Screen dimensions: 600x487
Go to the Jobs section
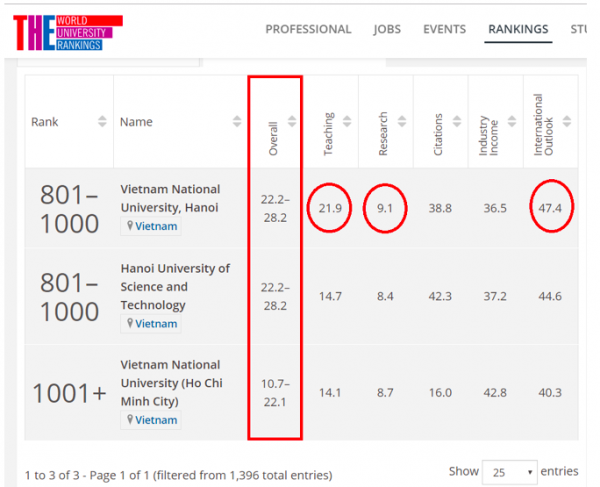click(387, 29)
